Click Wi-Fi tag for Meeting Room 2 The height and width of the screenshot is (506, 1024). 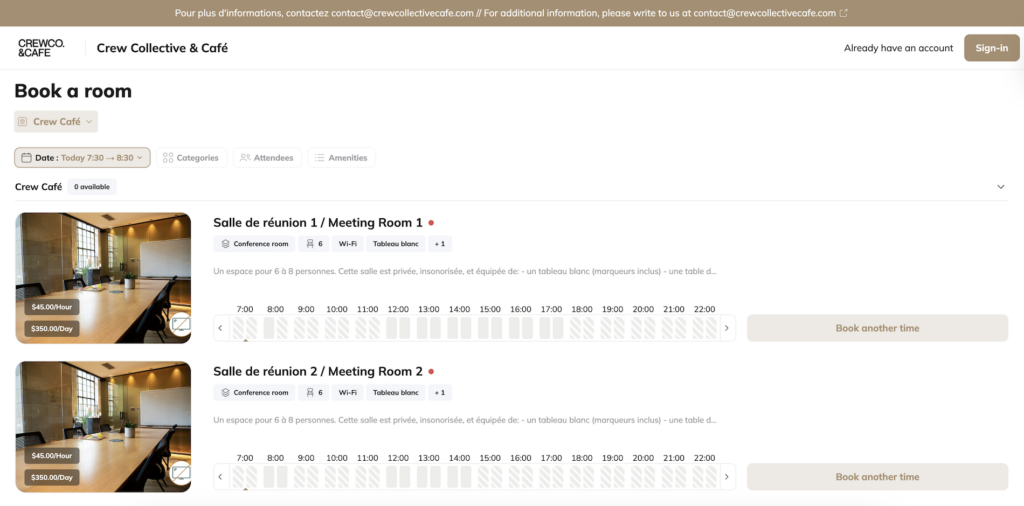click(x=347, y=392)
